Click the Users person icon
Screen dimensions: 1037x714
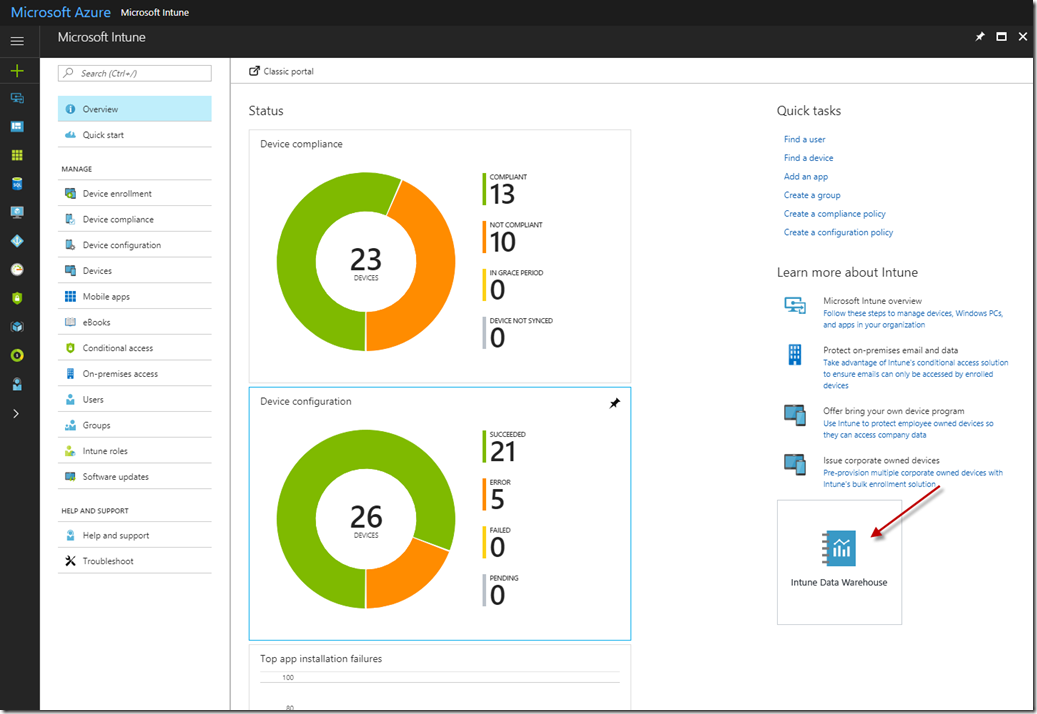coord(70,399)
